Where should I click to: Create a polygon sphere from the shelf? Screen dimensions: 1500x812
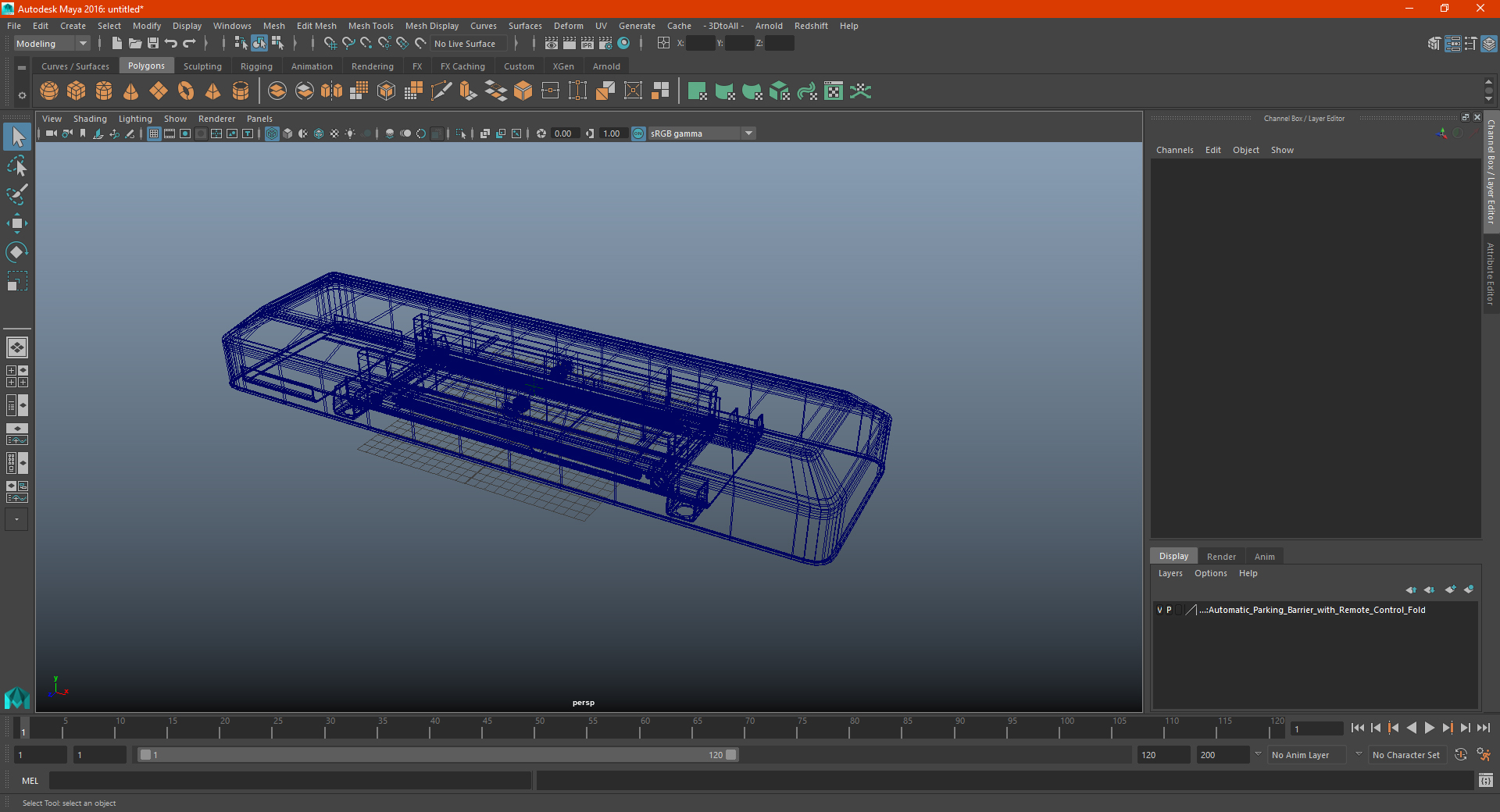click(x=49, y=91)
